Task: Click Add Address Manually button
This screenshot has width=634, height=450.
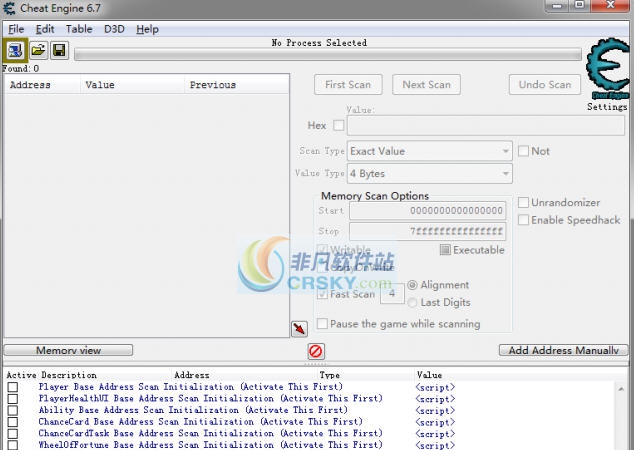Action: coord(563,351)
